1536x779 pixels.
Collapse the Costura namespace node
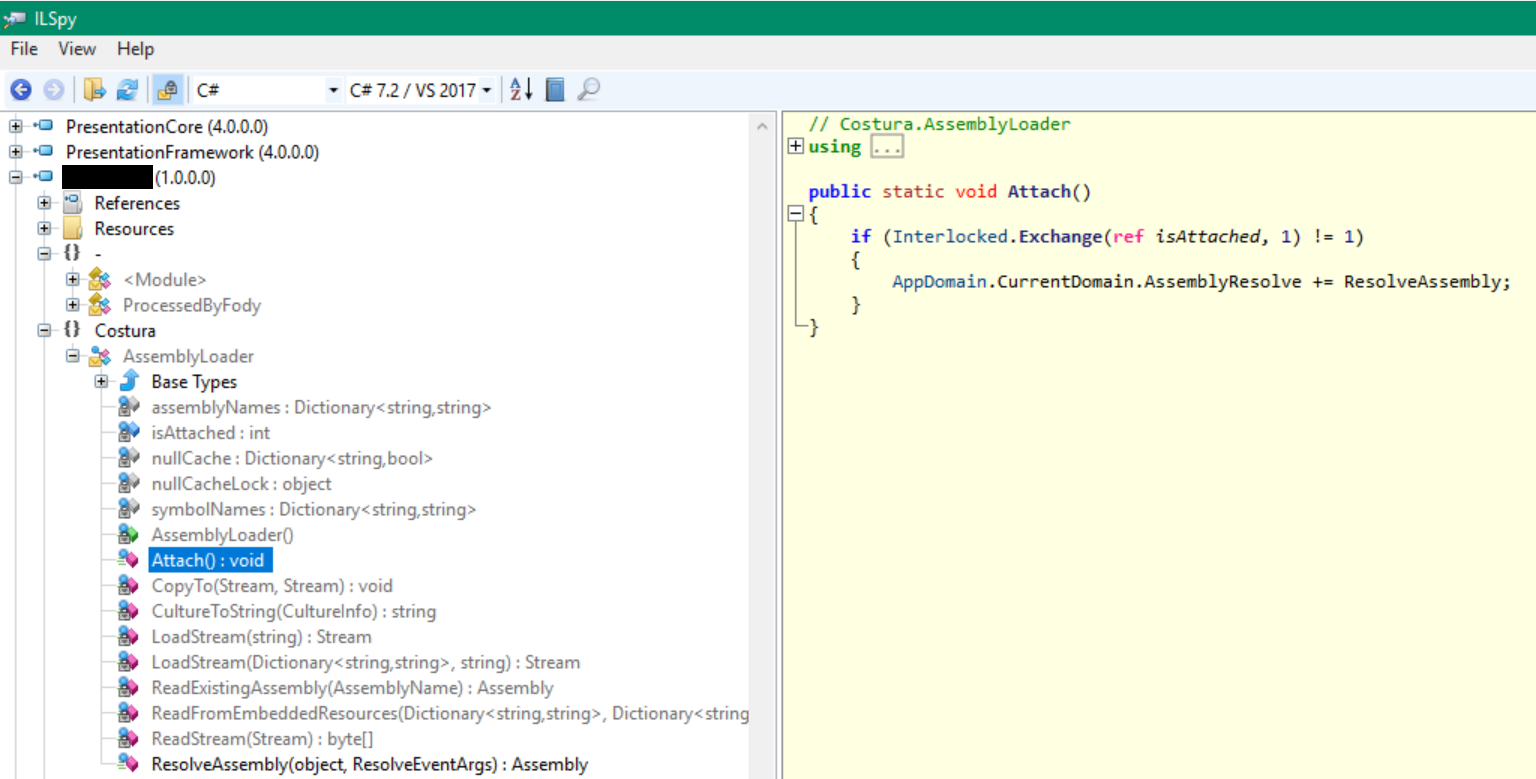44,331
